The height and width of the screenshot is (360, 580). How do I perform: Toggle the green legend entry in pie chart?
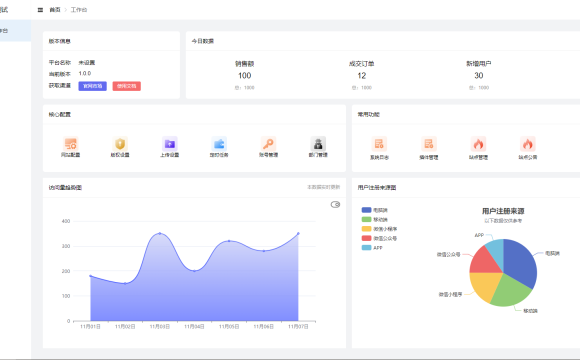[x=374, y=219]
